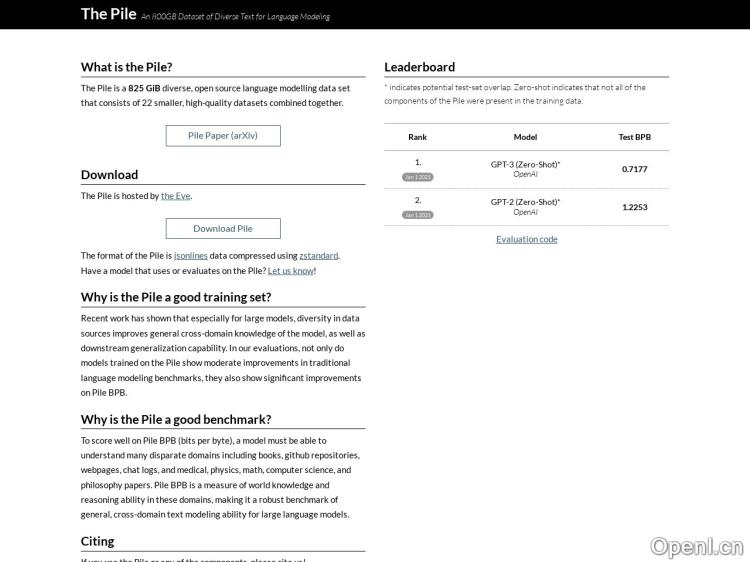Click the What is the Pile? heading
Screen dimensions: 750x562
[x=127, y=67]
